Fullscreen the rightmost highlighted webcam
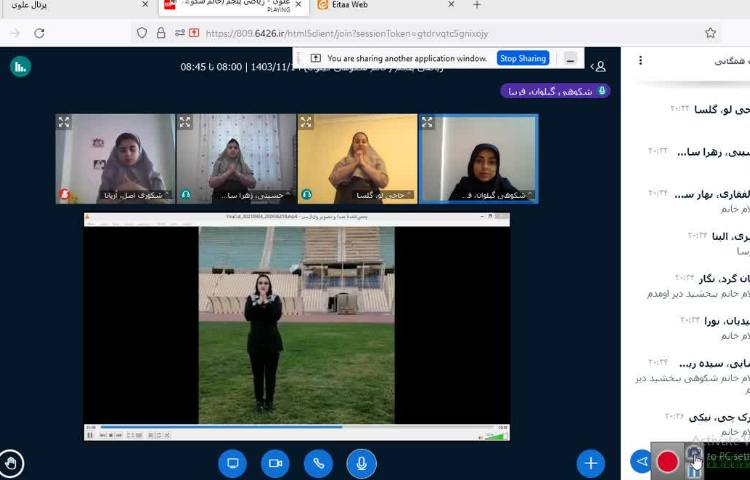 (428, 122)
